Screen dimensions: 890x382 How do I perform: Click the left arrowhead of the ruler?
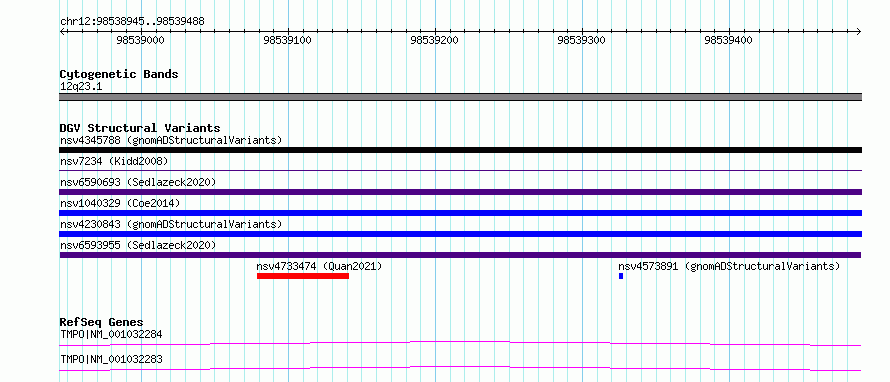62,31
